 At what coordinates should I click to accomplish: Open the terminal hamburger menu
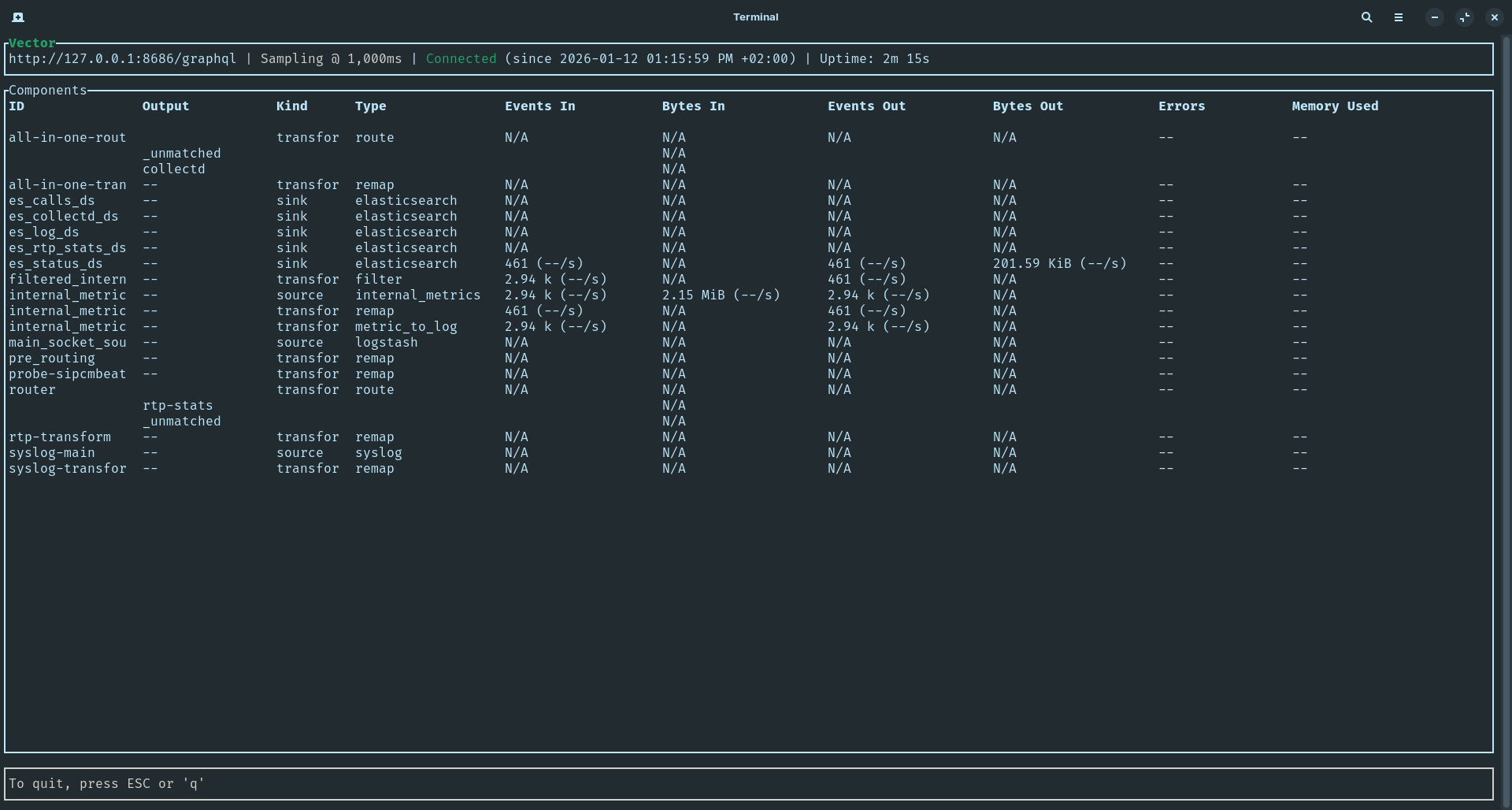tap(1398, 17)
